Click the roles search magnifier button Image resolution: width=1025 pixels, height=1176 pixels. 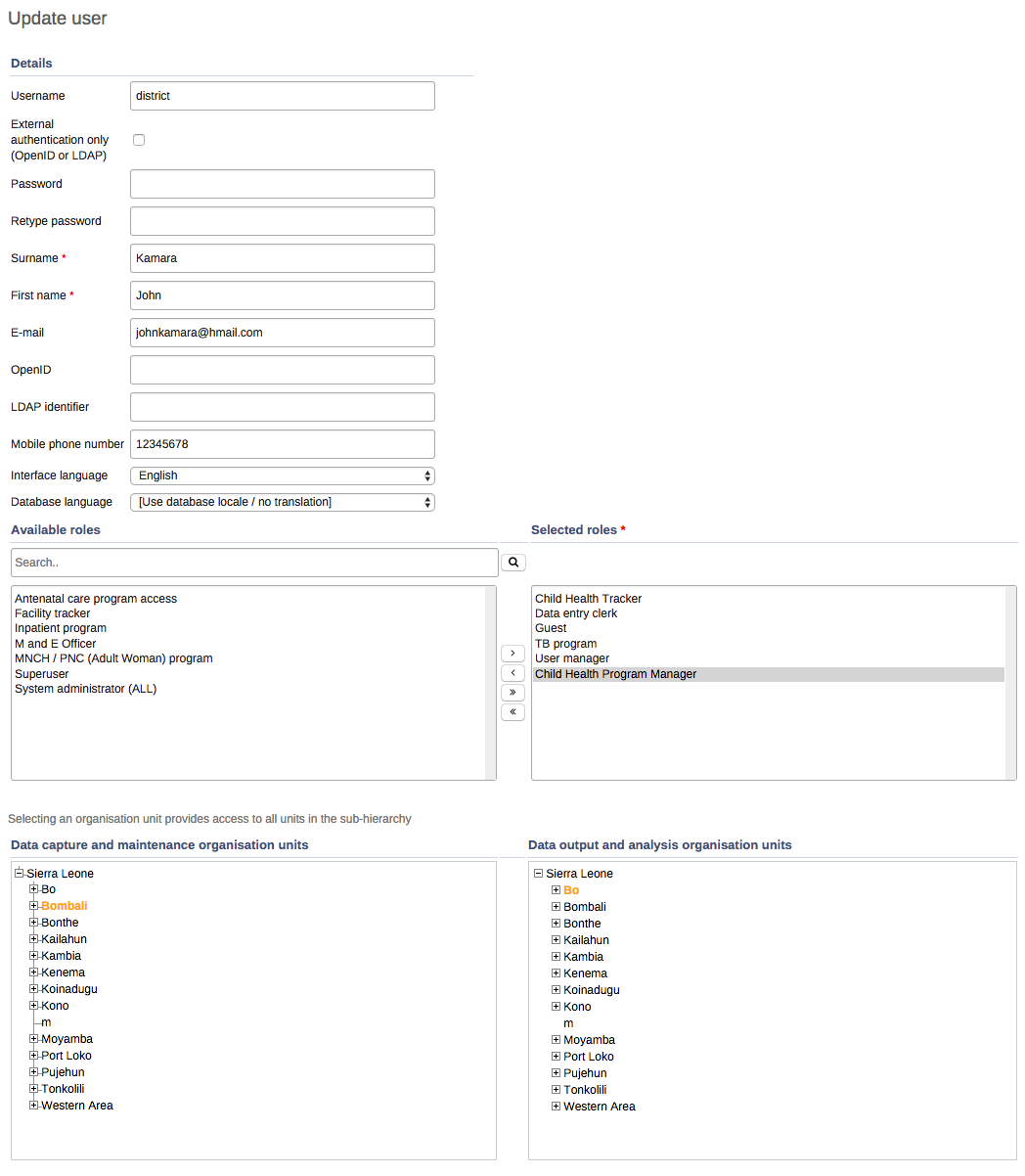512,563
